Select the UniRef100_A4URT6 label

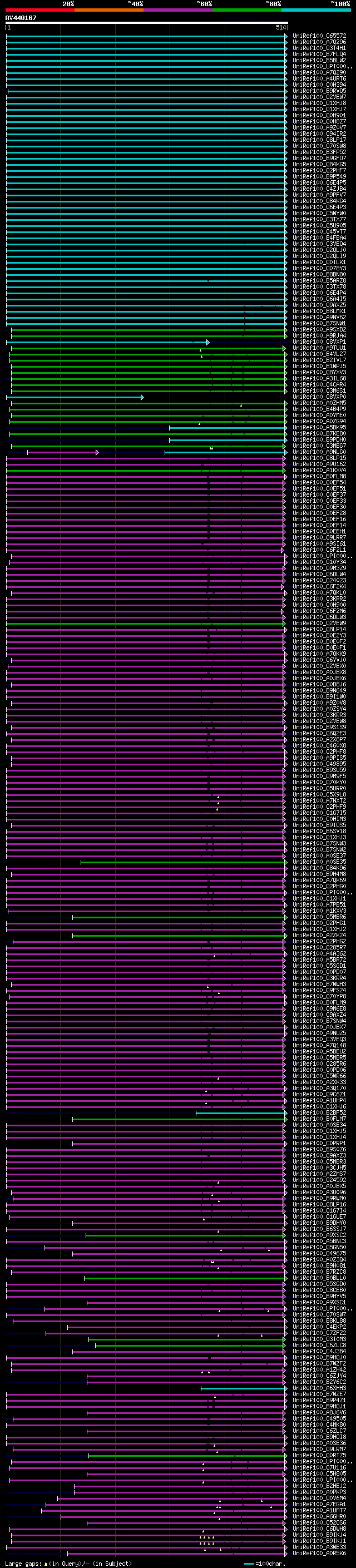[319, 78]
